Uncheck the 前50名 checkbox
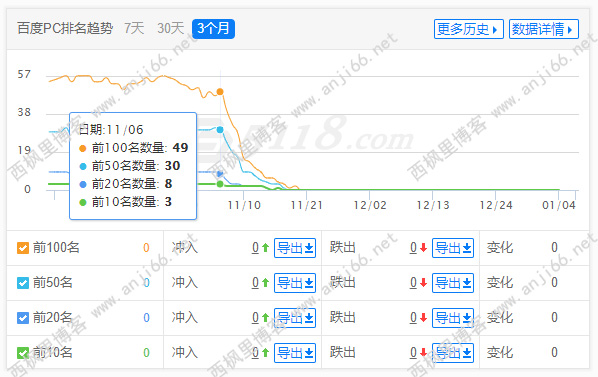The width and height of the screenshot is (598, 377). (x=23, y=283)
